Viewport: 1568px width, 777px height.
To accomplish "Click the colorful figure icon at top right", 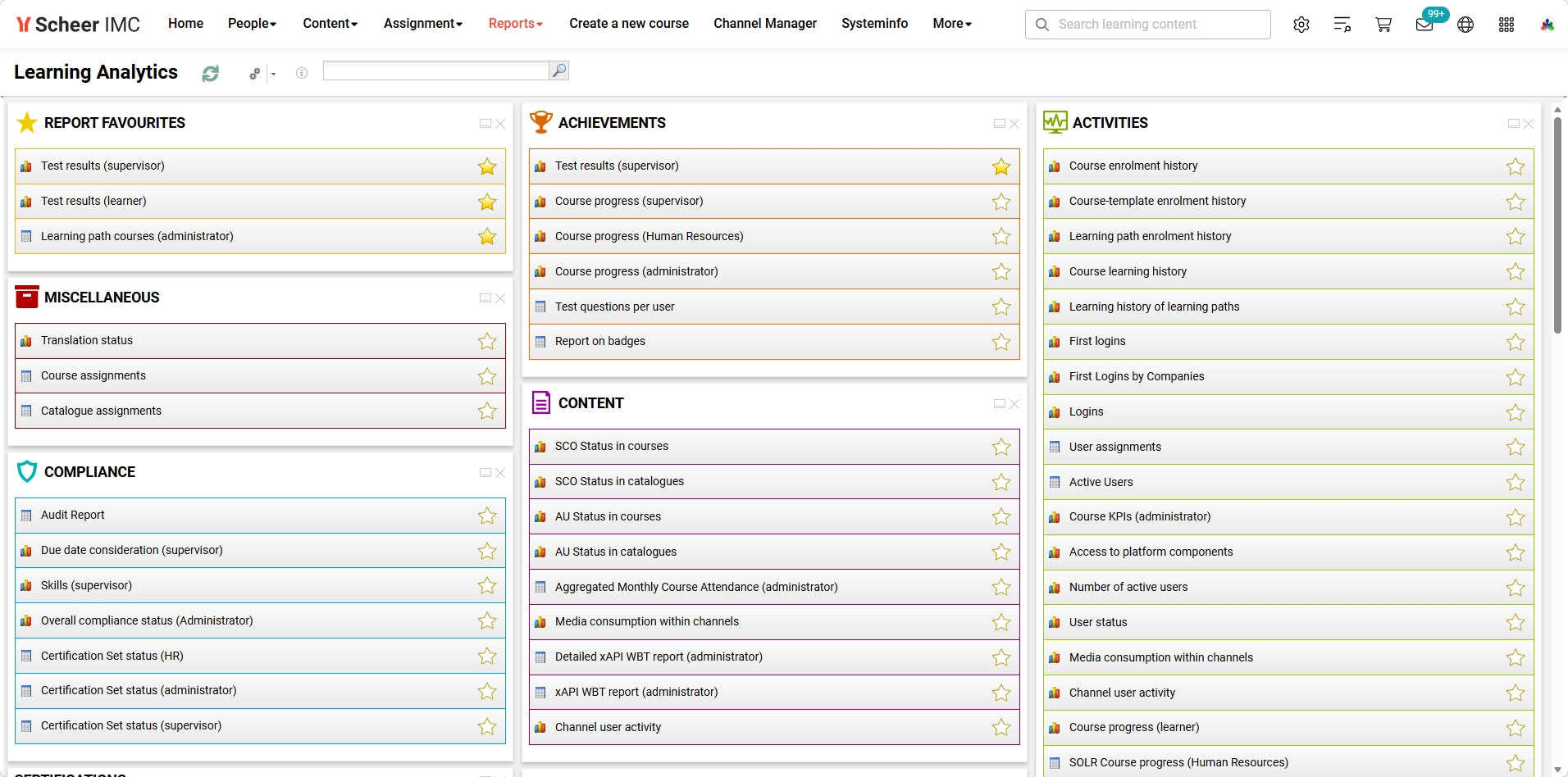I will [1547, 25].
